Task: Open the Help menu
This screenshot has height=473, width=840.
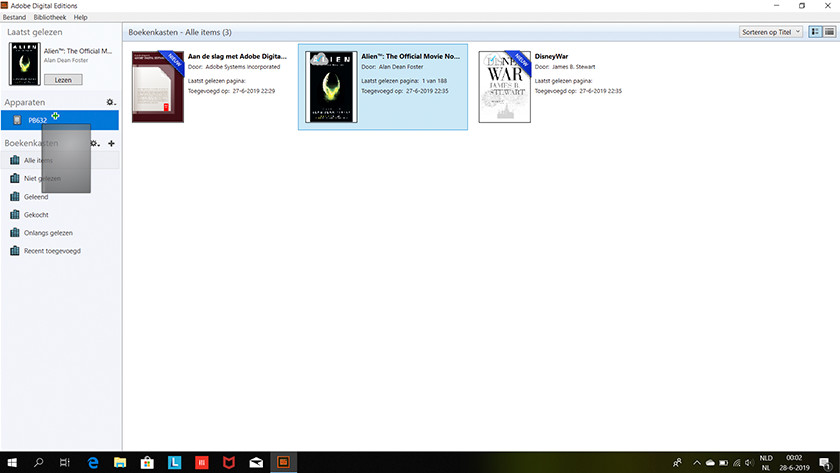Action: pos(81,17)
